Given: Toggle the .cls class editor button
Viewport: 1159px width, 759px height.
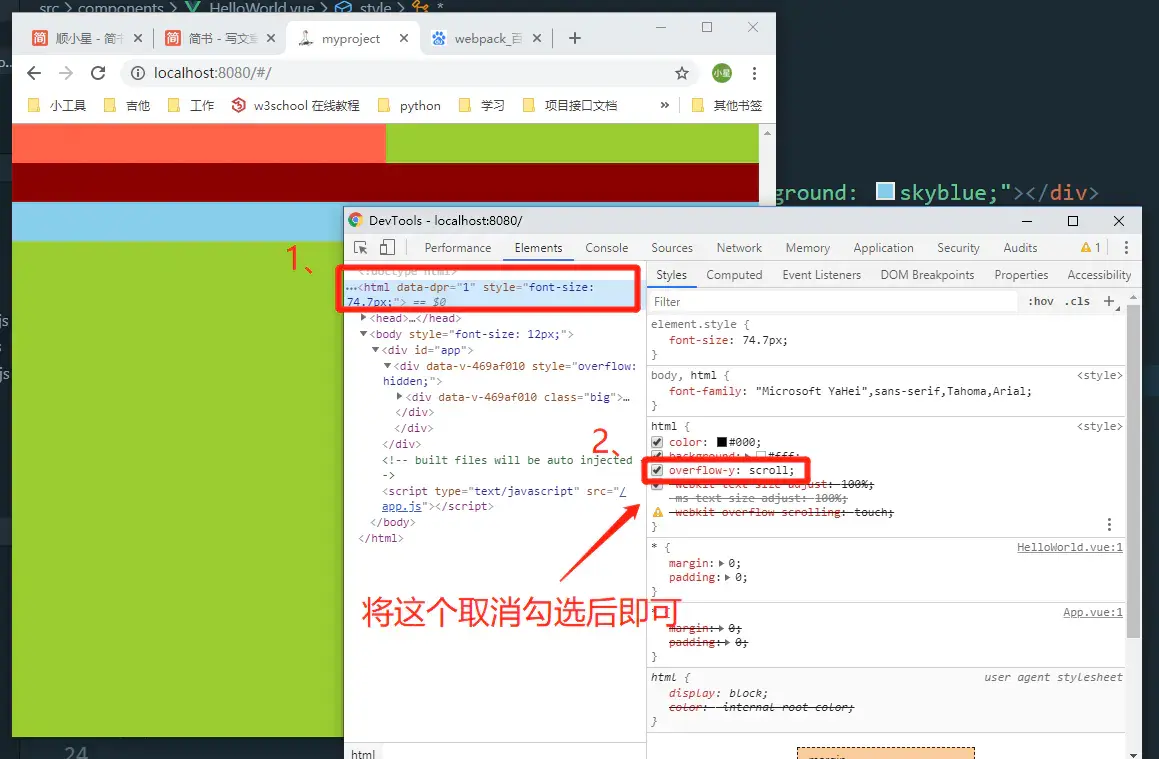Looking at the screenshot, I should point(1077,301).
